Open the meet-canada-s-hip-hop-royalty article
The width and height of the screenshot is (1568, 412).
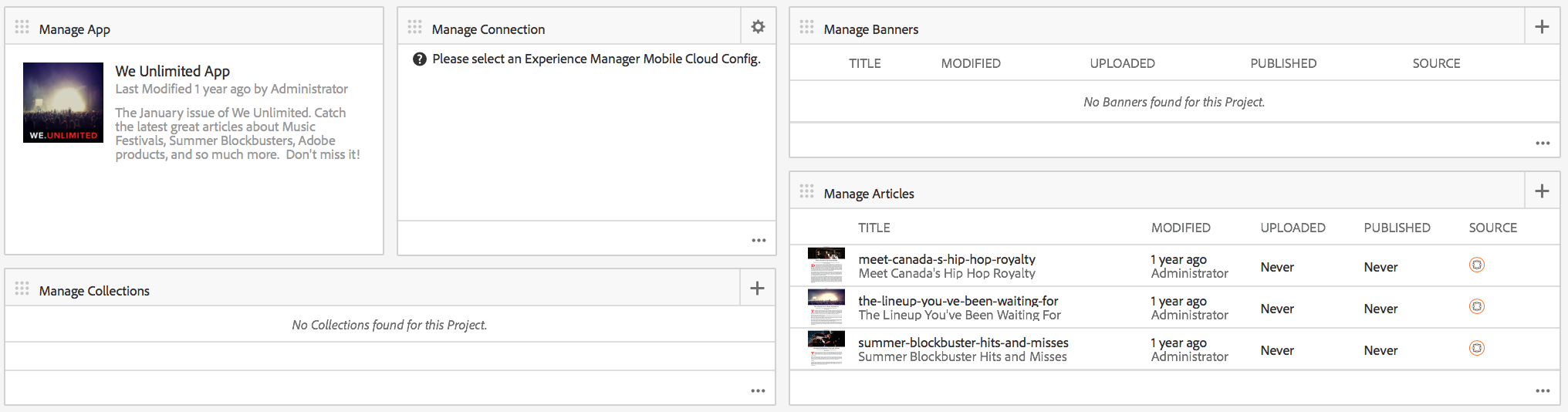tap(946, 259)
